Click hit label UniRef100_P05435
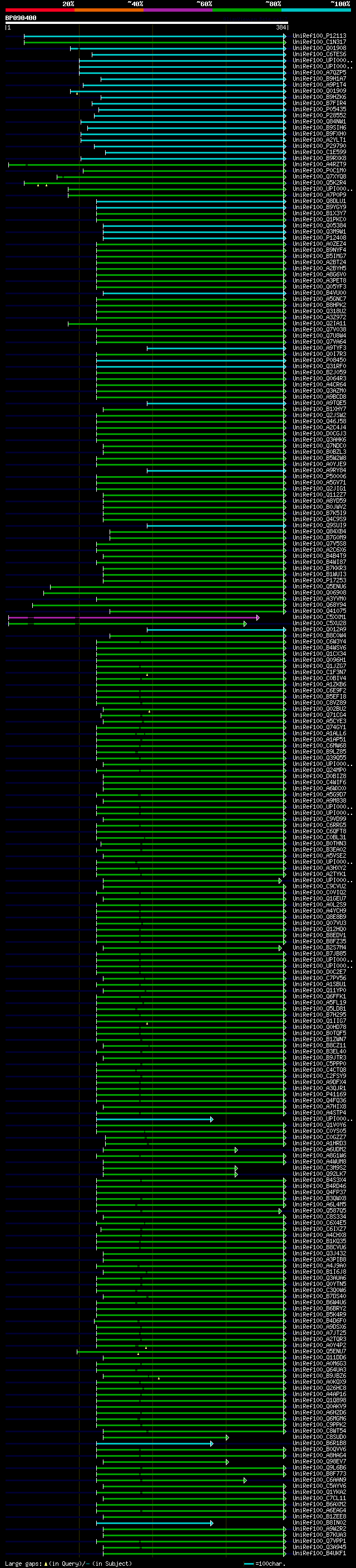This screenshot has height=1568, width=356. click(319, 109)
